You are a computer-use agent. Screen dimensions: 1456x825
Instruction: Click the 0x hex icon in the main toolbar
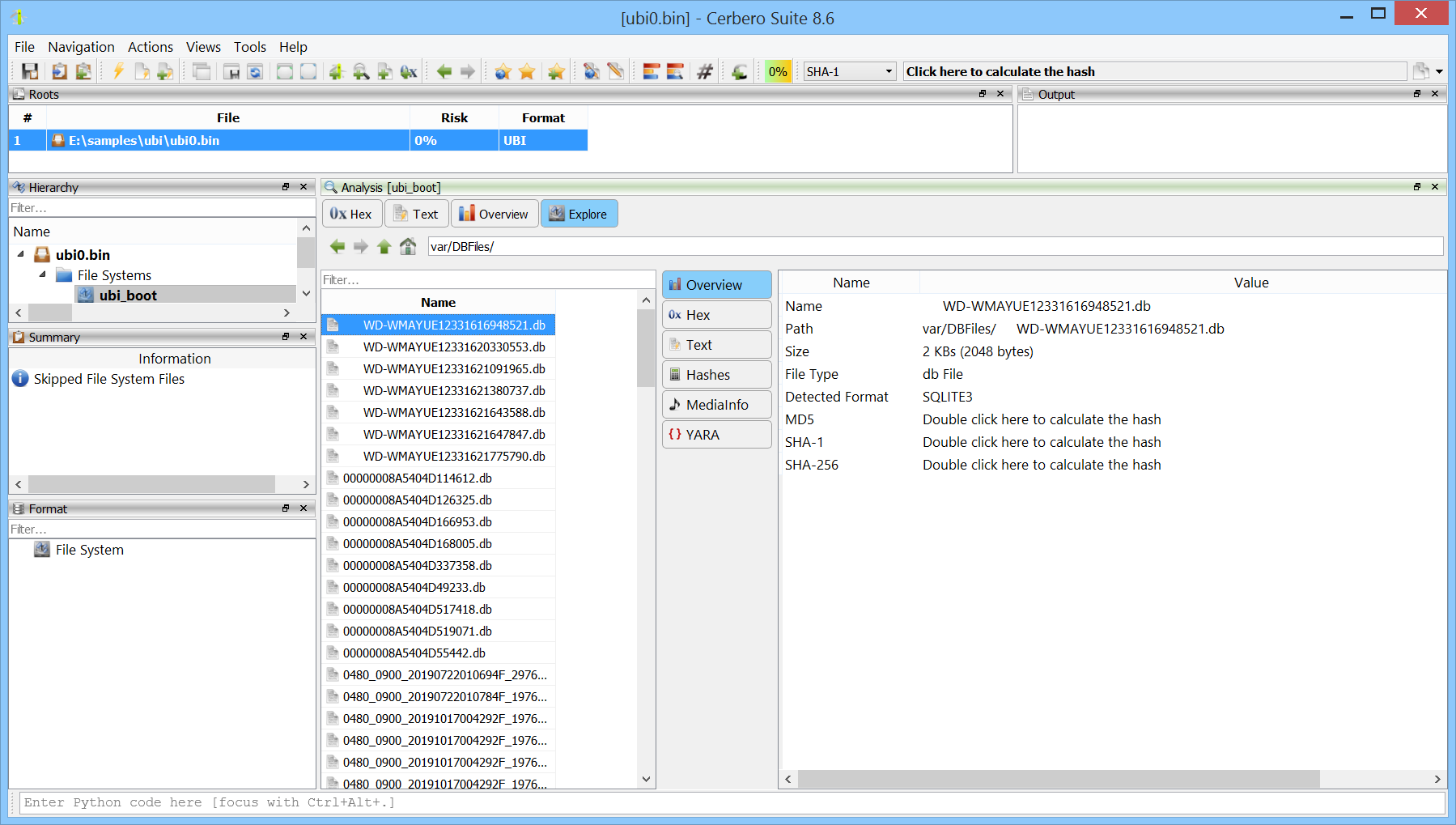pyautogui.click(x=409, y=71)
